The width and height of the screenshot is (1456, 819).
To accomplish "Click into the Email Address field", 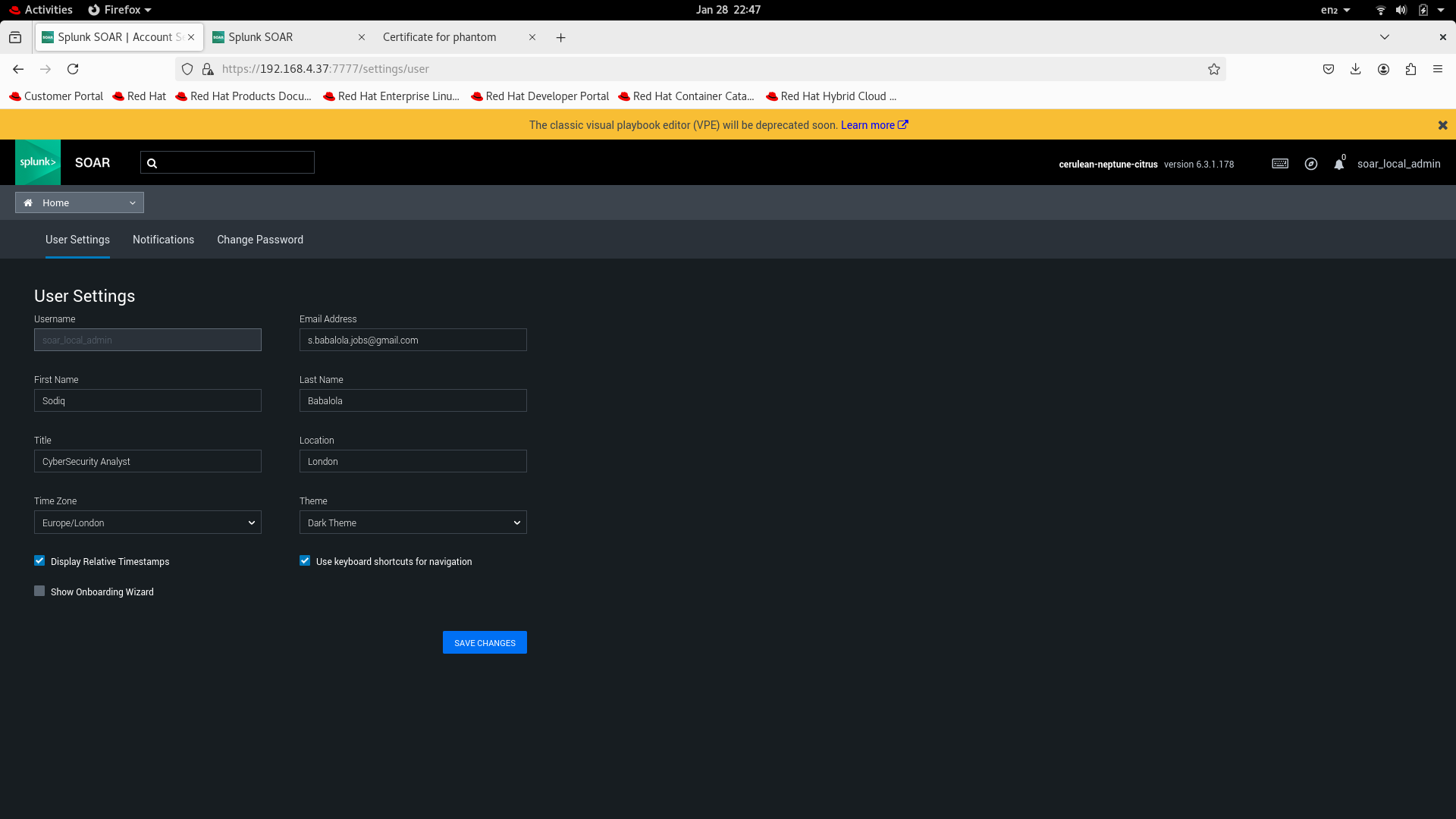I will [x=413, y=340].
